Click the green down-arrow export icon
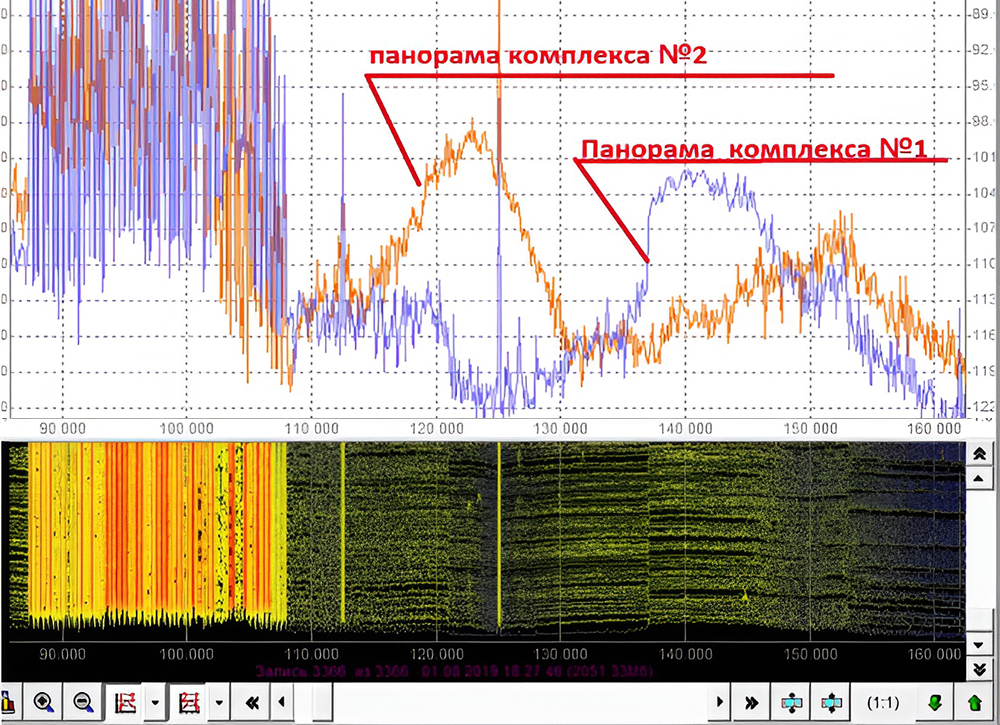The width and height of the screenshot is (1000, 725). pos(935,703)
